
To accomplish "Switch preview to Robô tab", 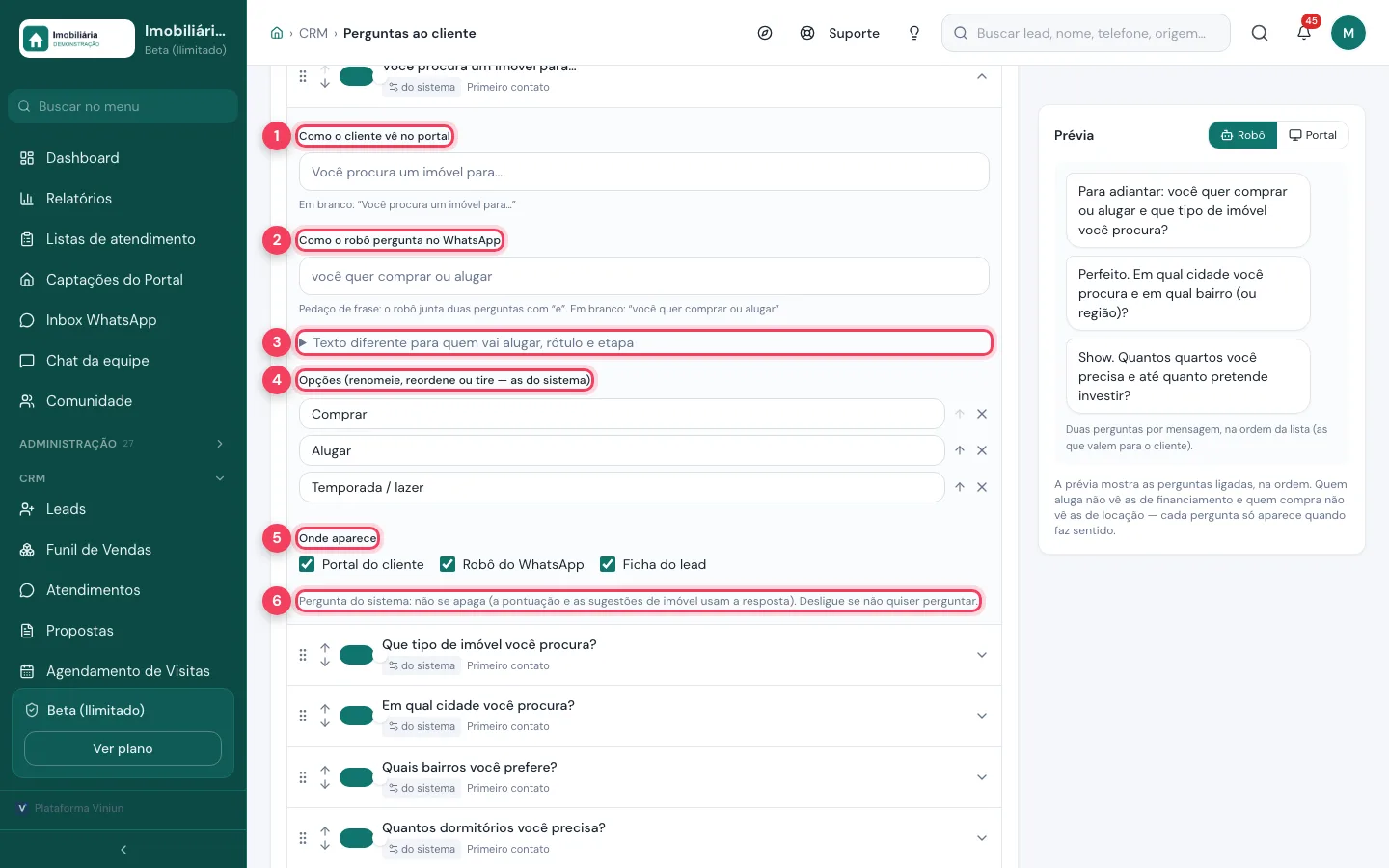I will click(x=1242, y=135).
